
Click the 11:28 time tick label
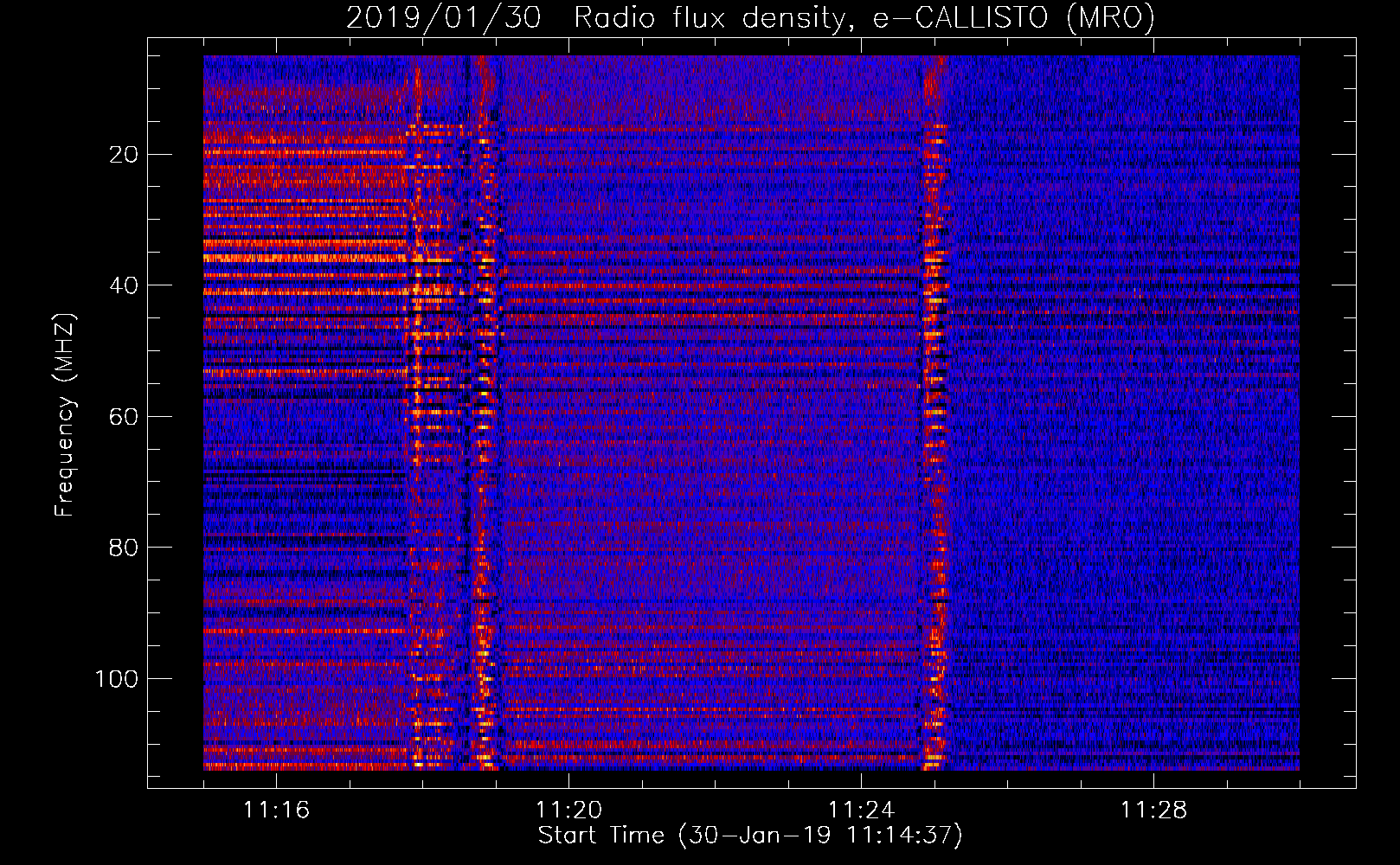coord(1153,811)
